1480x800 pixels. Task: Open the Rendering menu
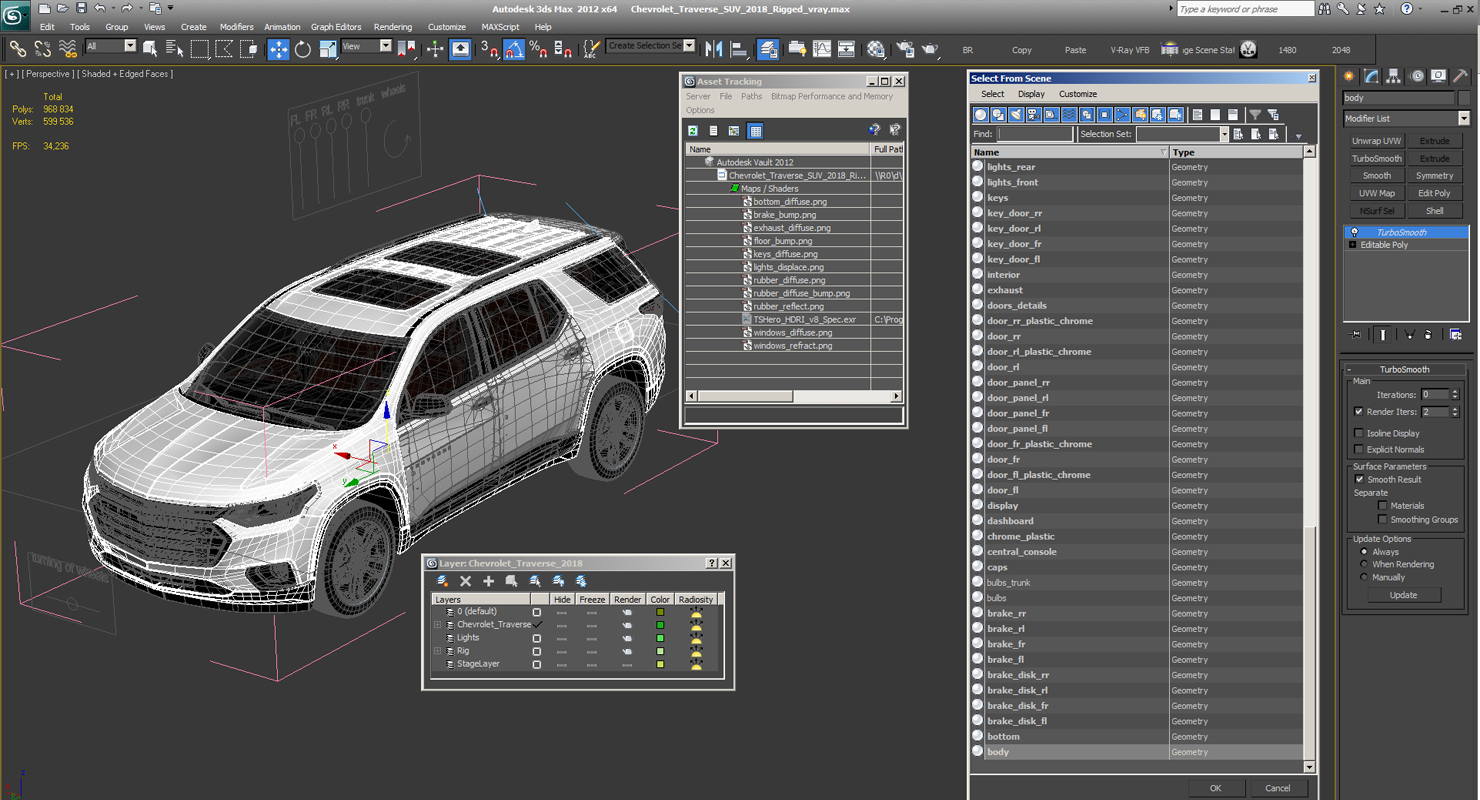click(392, 27)
